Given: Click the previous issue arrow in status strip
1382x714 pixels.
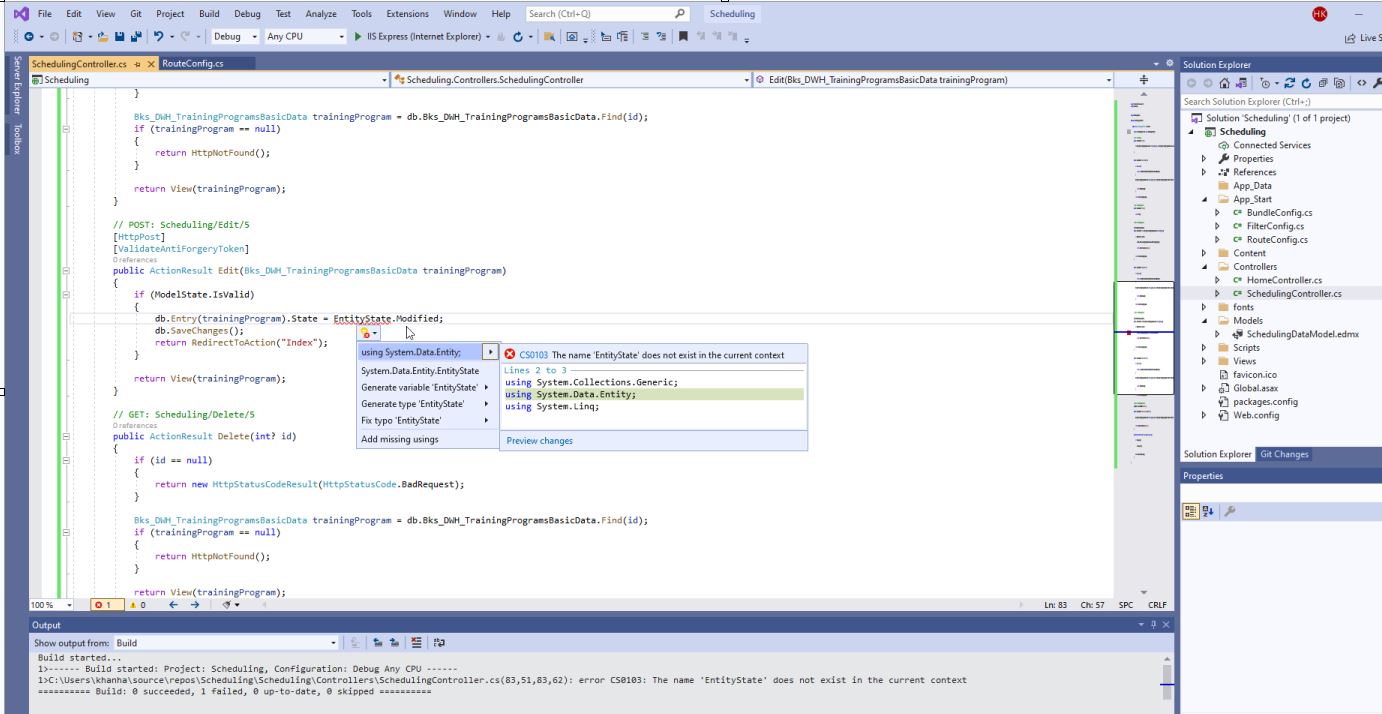Looking at the screenshot, I should pos(174,605).
